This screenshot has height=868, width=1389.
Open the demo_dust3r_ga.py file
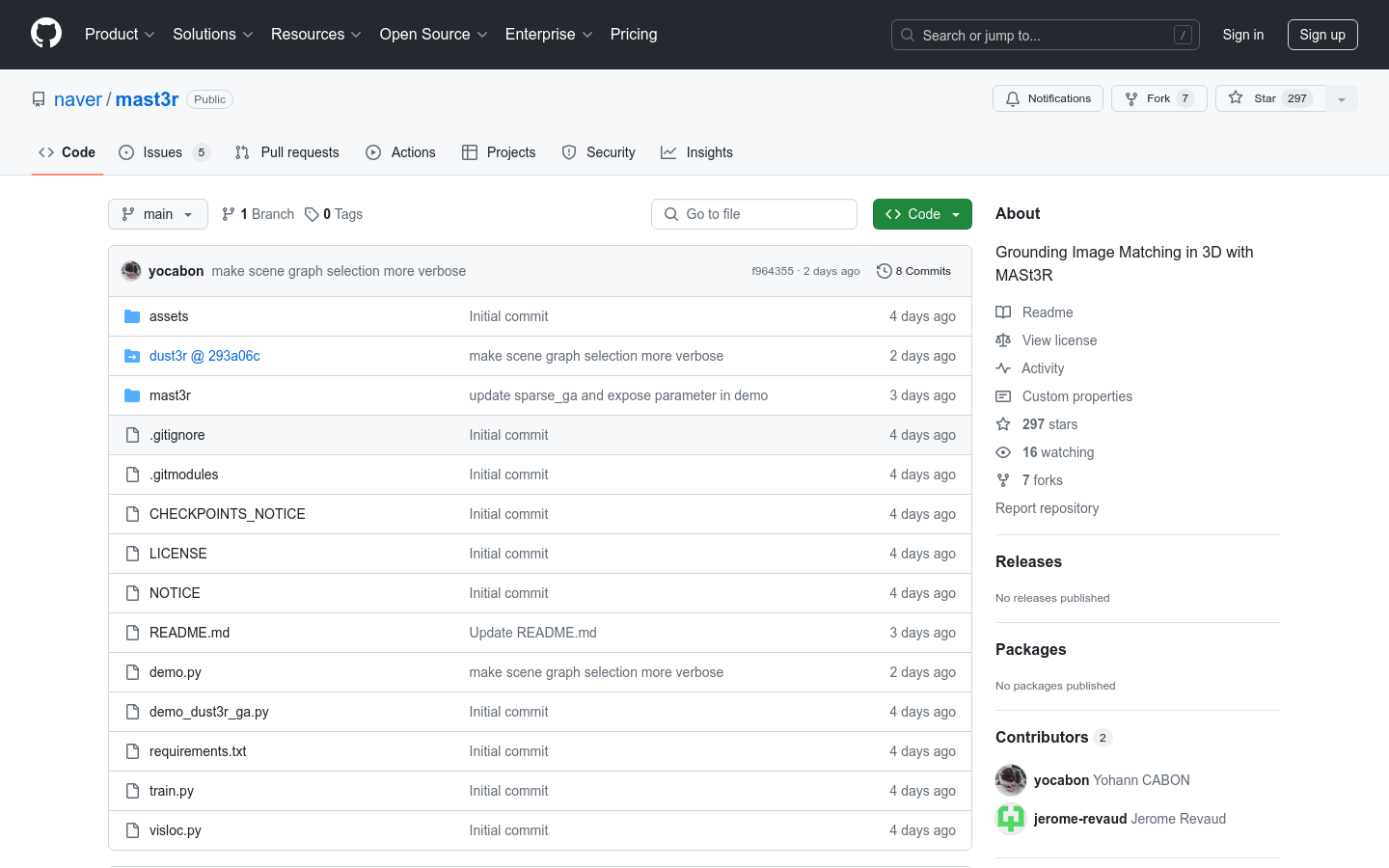tap(209, 712)
